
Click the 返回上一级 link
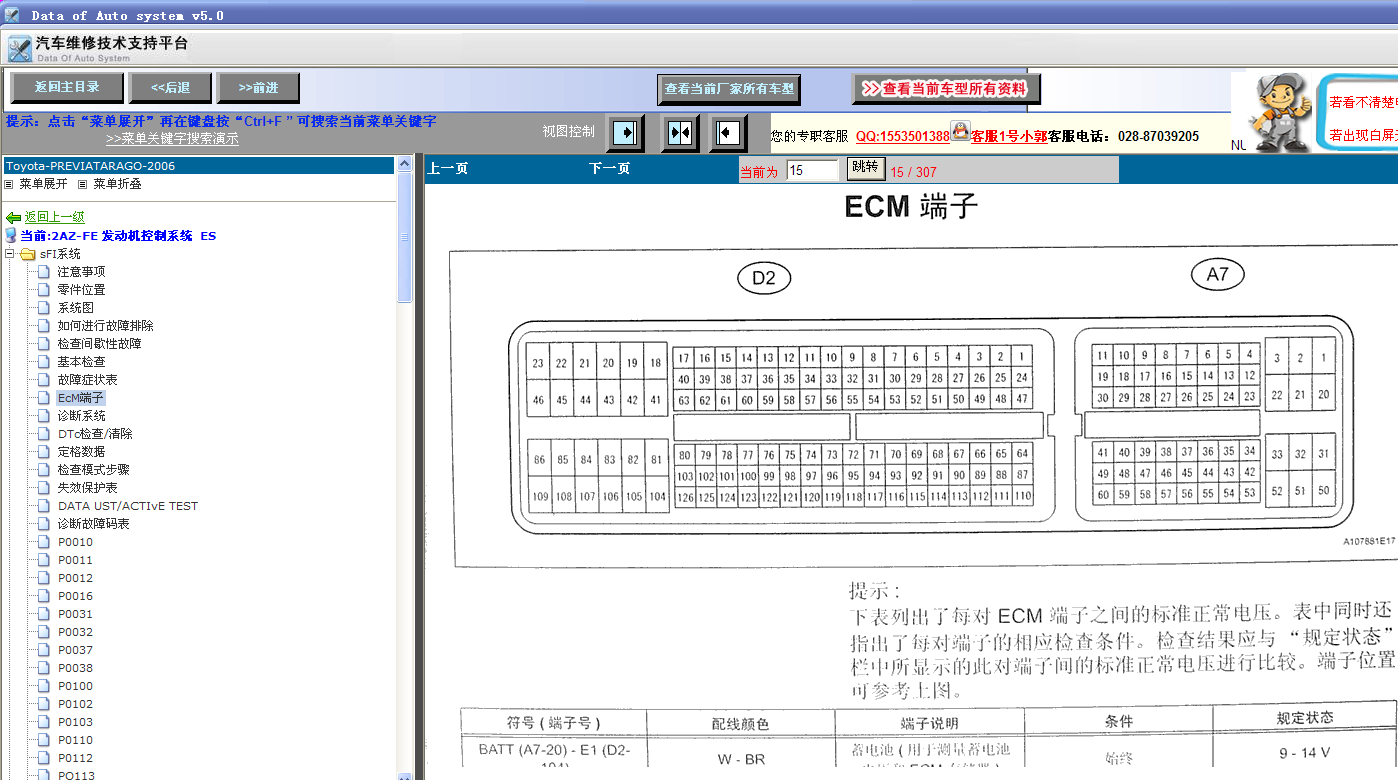click(x=55, y=217)
